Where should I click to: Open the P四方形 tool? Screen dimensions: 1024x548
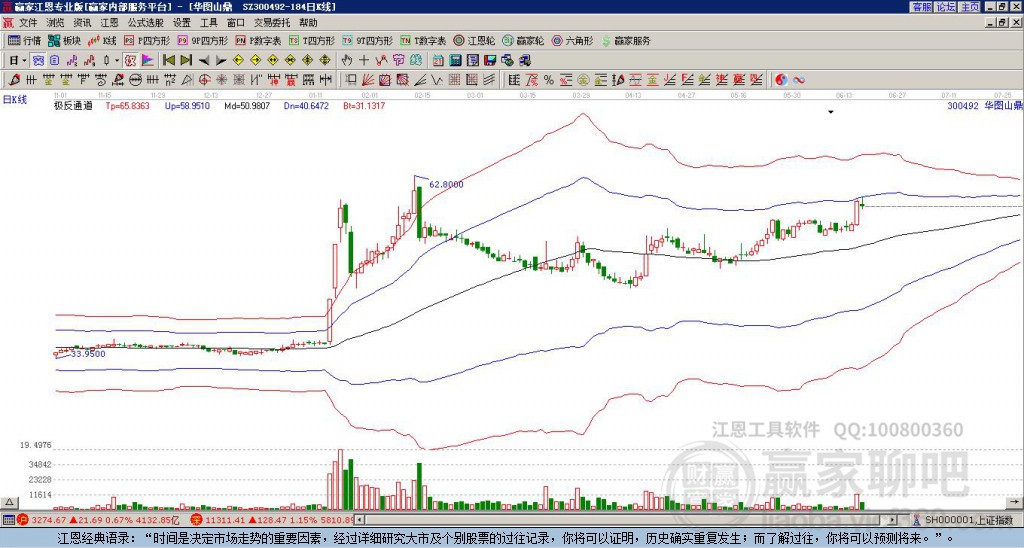point(148,40)
